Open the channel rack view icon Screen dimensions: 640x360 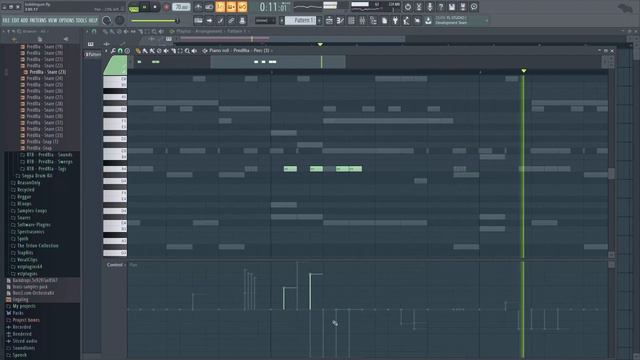[x=351, y=20]
